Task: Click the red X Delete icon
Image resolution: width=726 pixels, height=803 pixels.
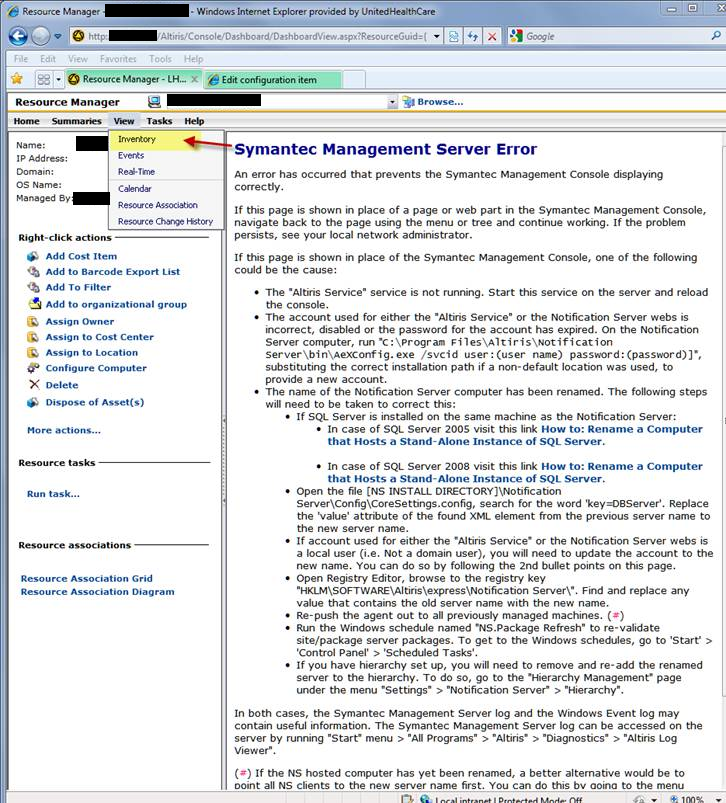Action: (x=34, y=384)
